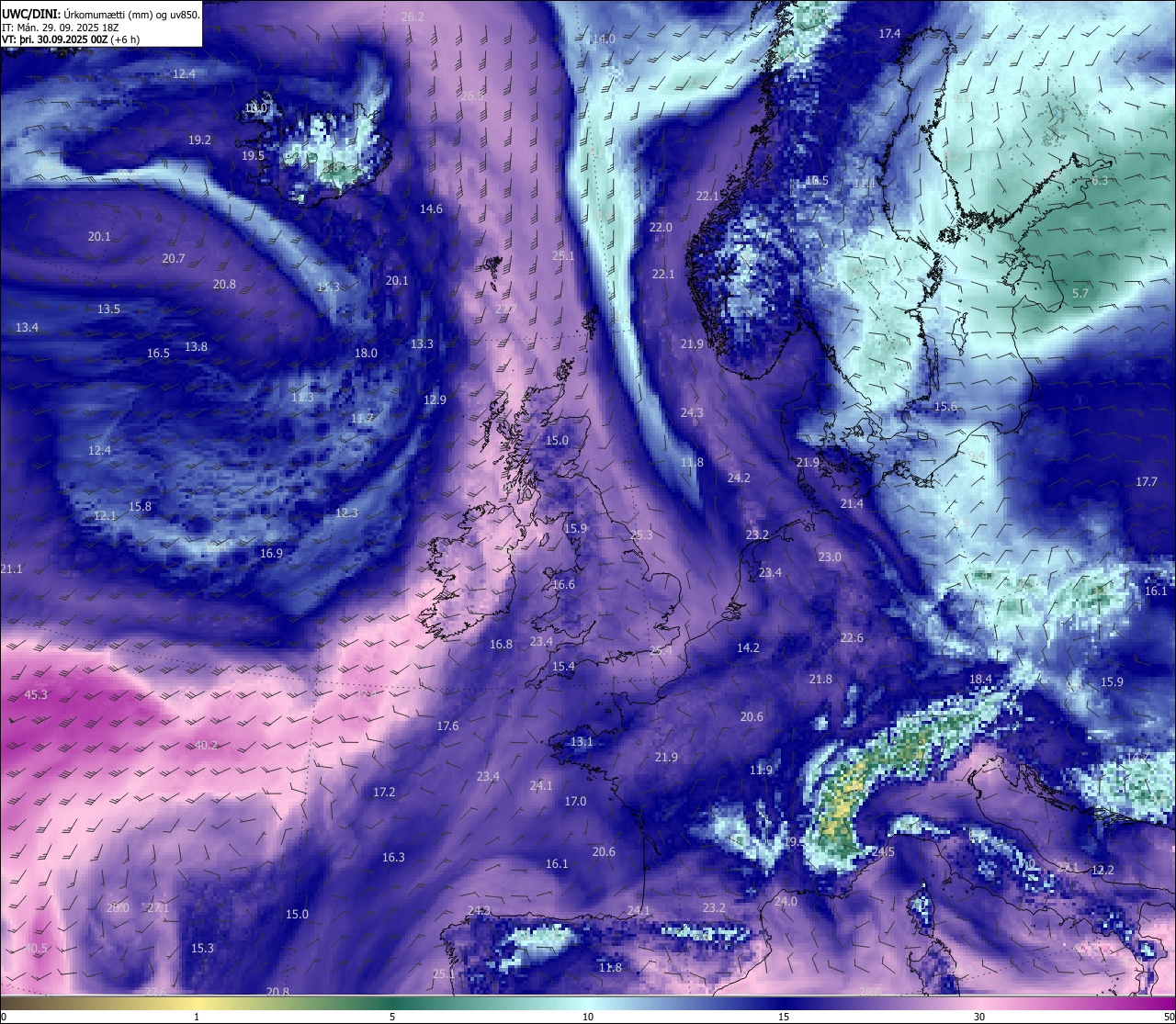Click the 23.0 value over Germany
Image resolution: width=1176 pixels, height=1024 pixels.
(x=830, y=557)
